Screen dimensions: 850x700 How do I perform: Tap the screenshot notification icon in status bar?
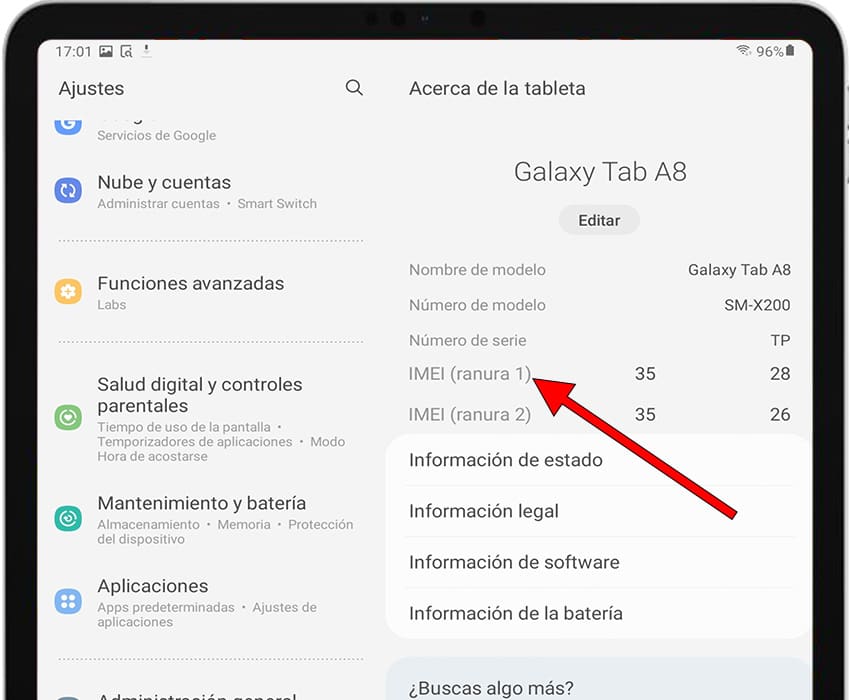click(126, 52)
